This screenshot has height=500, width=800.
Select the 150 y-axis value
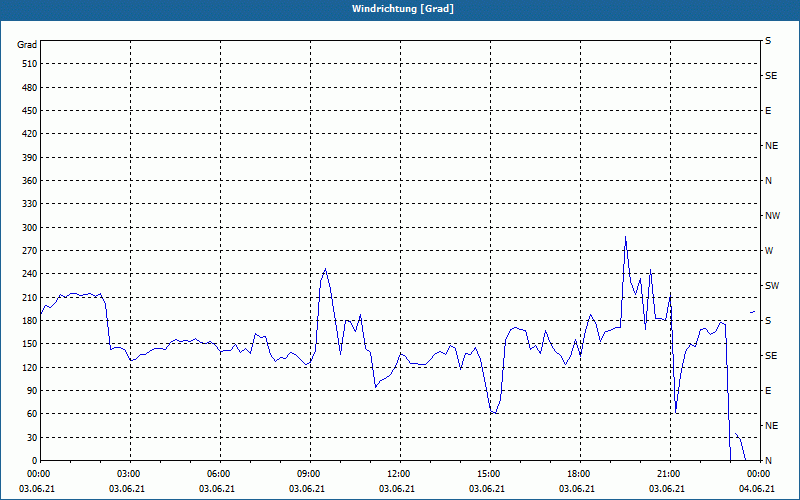[30, 344]
